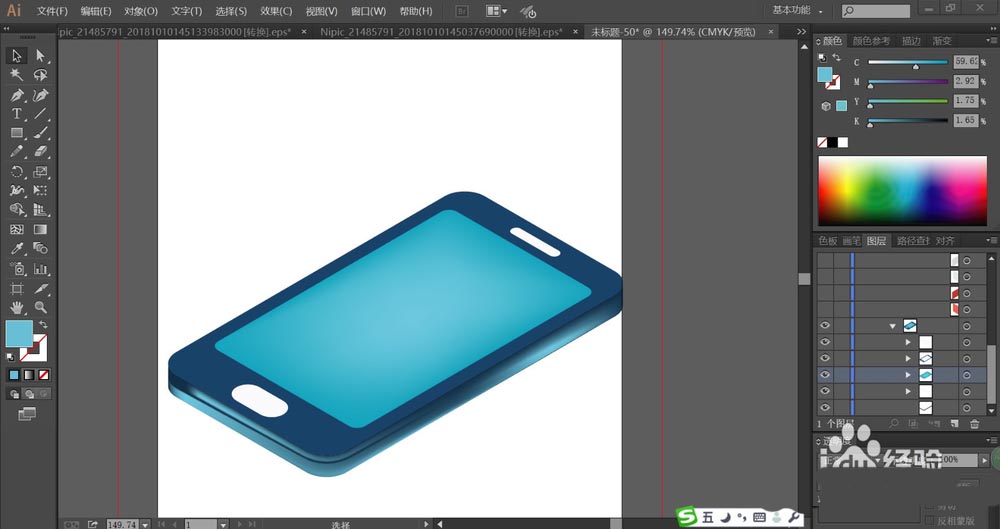The width and height of the screenshot is (1000, 529).
Task: Select the Free Transform tool
Action: [x=40, y=191]
